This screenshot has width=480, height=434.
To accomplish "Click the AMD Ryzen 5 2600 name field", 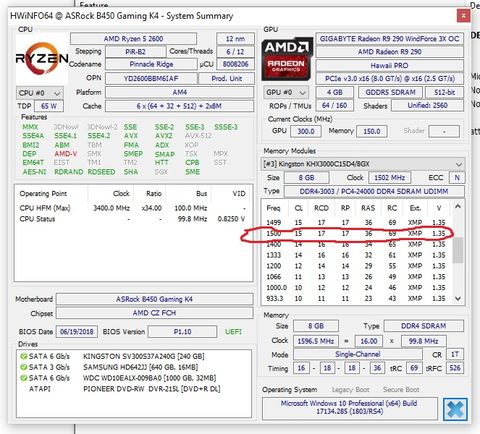I will click(x=133, y=39).
